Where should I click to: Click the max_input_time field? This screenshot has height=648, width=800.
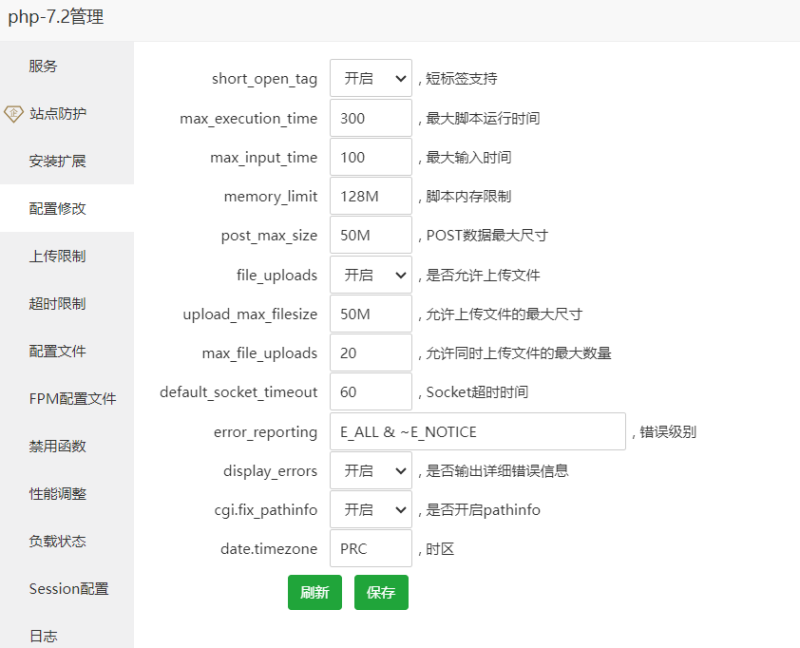371,157
